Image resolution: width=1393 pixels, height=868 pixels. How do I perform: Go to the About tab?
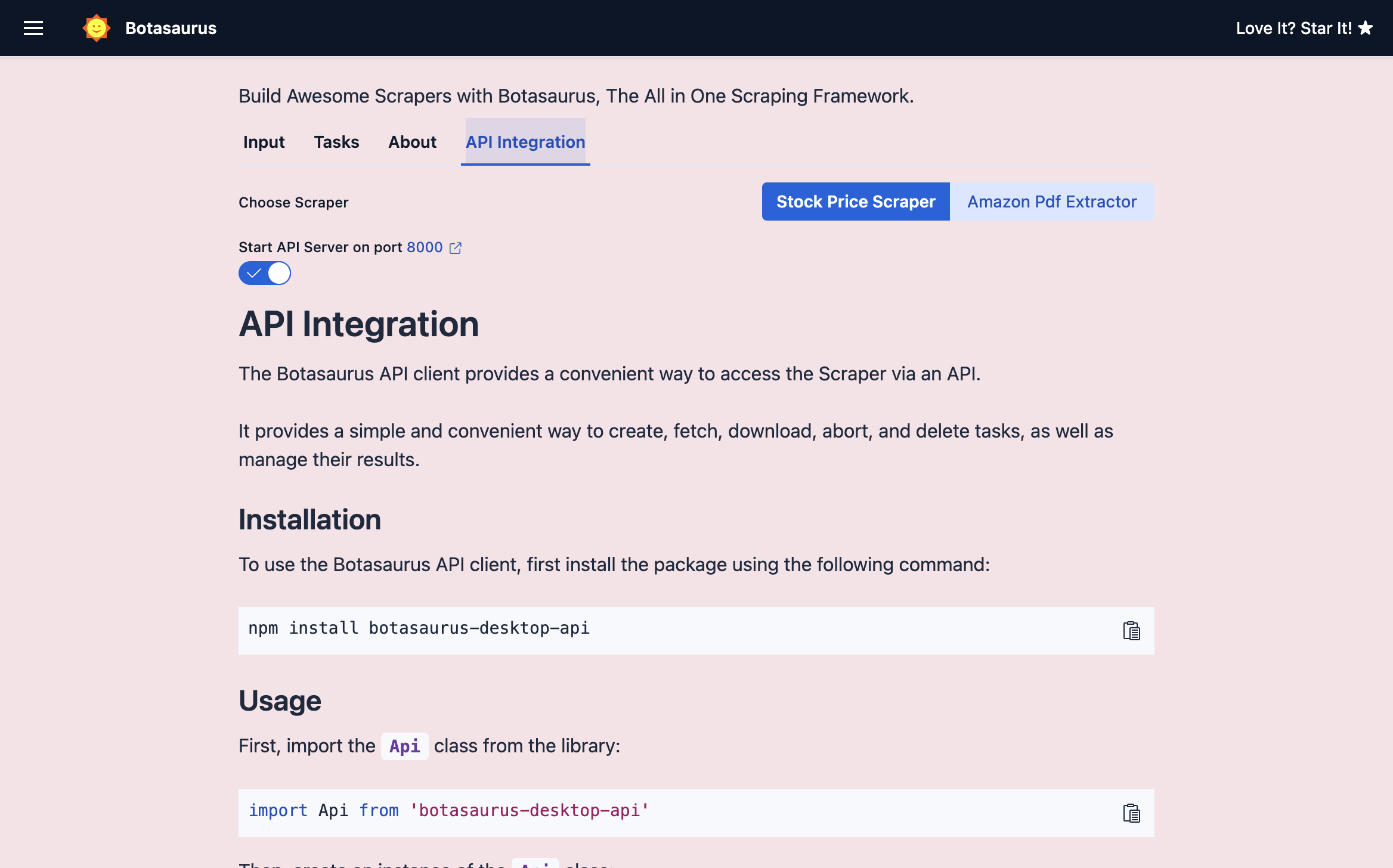[412, 142]
